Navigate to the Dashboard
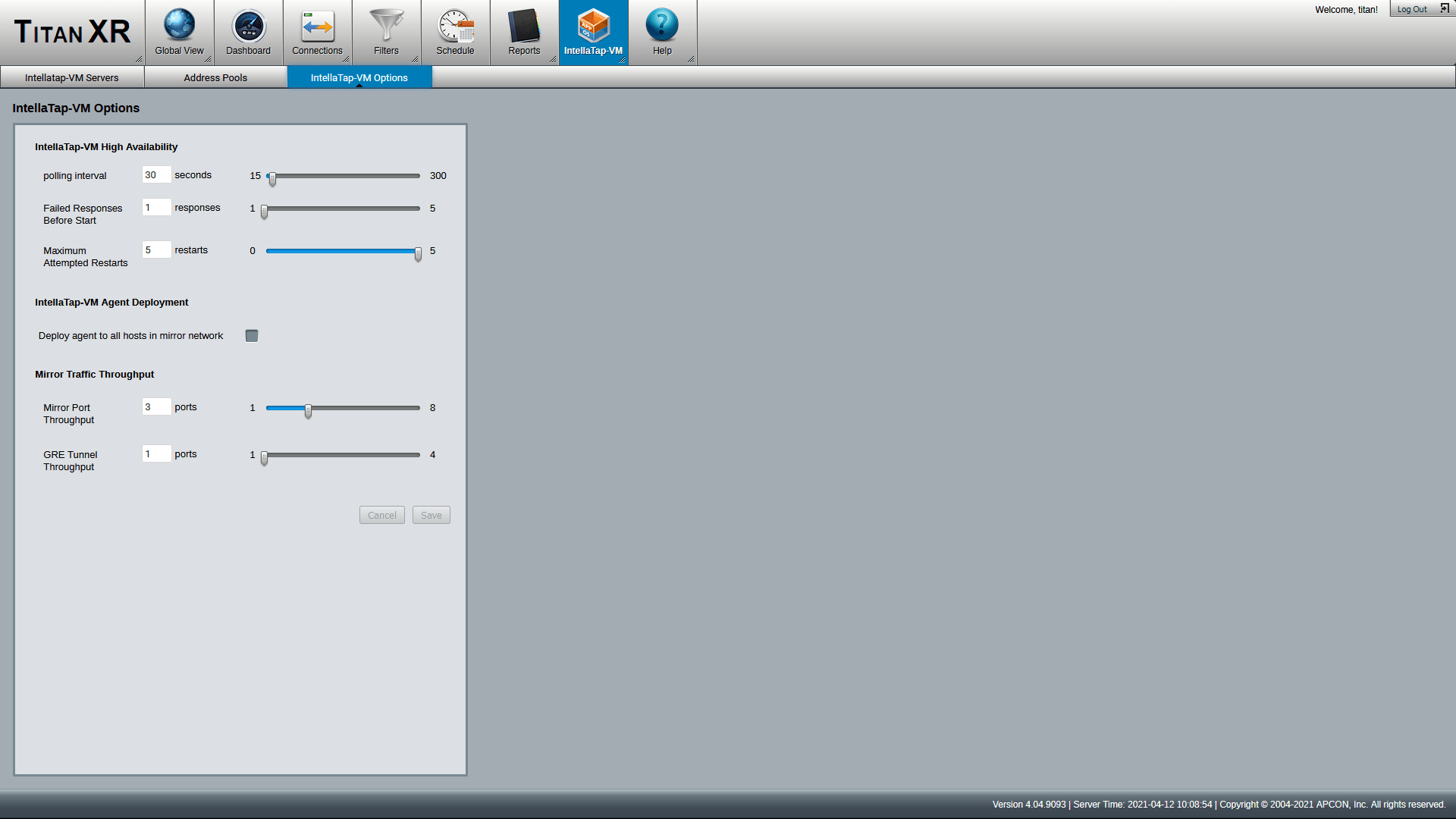The image size is (1456, 819). tap(248, 32)
